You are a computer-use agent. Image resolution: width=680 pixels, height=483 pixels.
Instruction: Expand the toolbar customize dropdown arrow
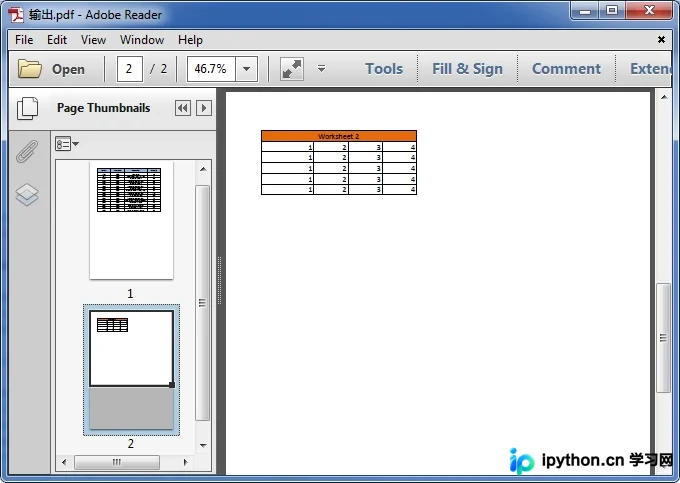click(x=321, y=69)
